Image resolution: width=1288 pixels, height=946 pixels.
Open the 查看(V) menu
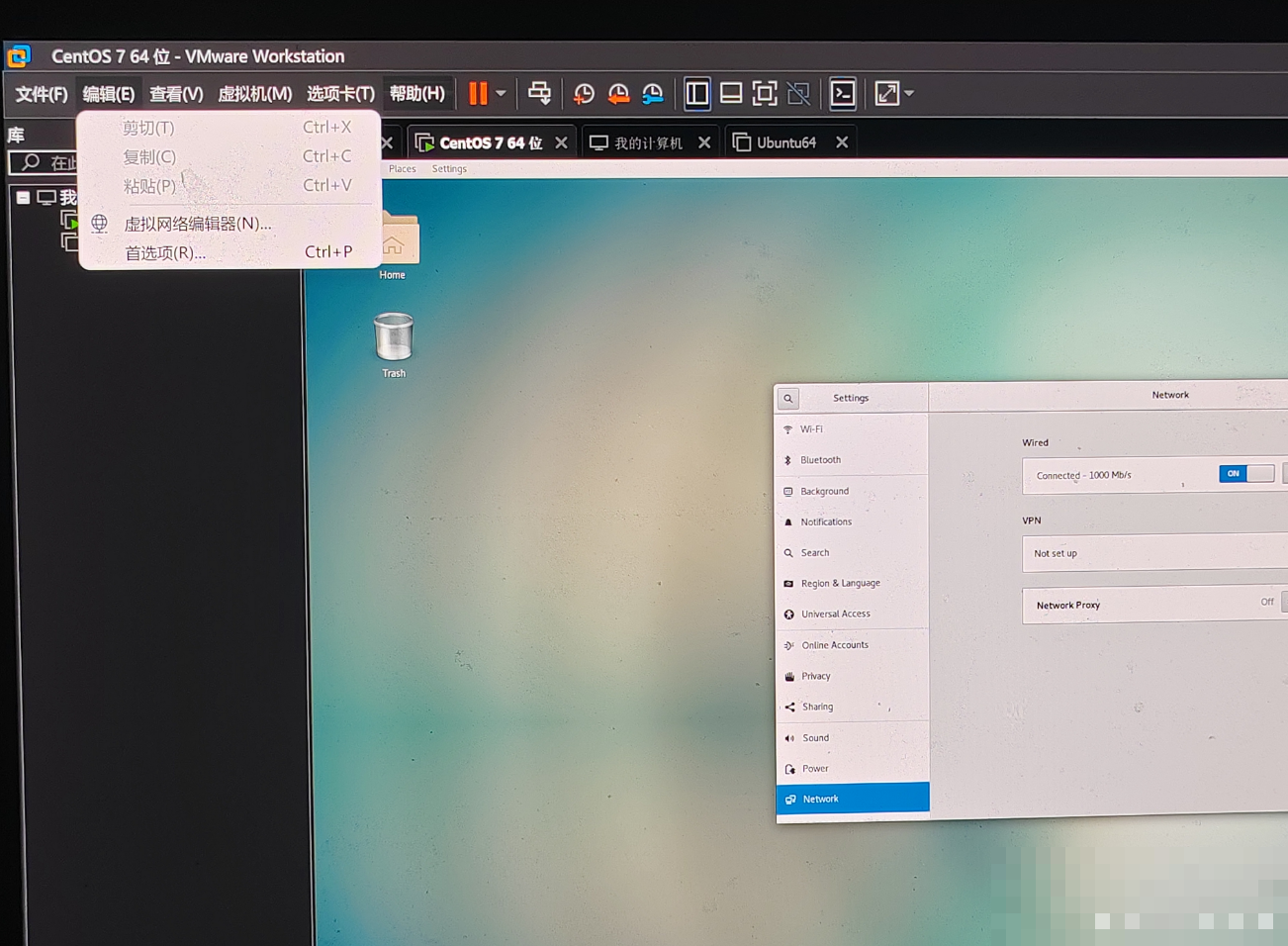(x=176, y=94)
